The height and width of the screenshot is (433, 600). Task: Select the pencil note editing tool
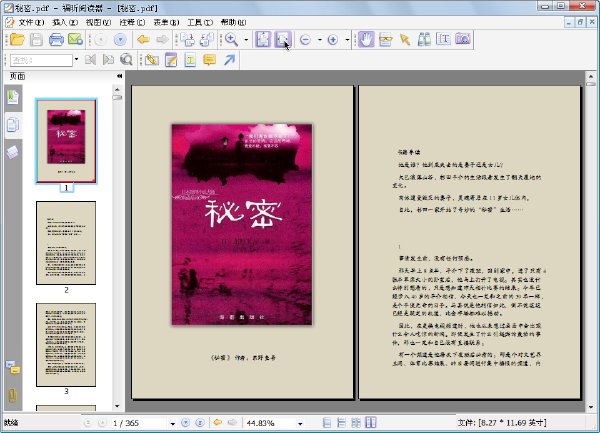pos(171,60)
